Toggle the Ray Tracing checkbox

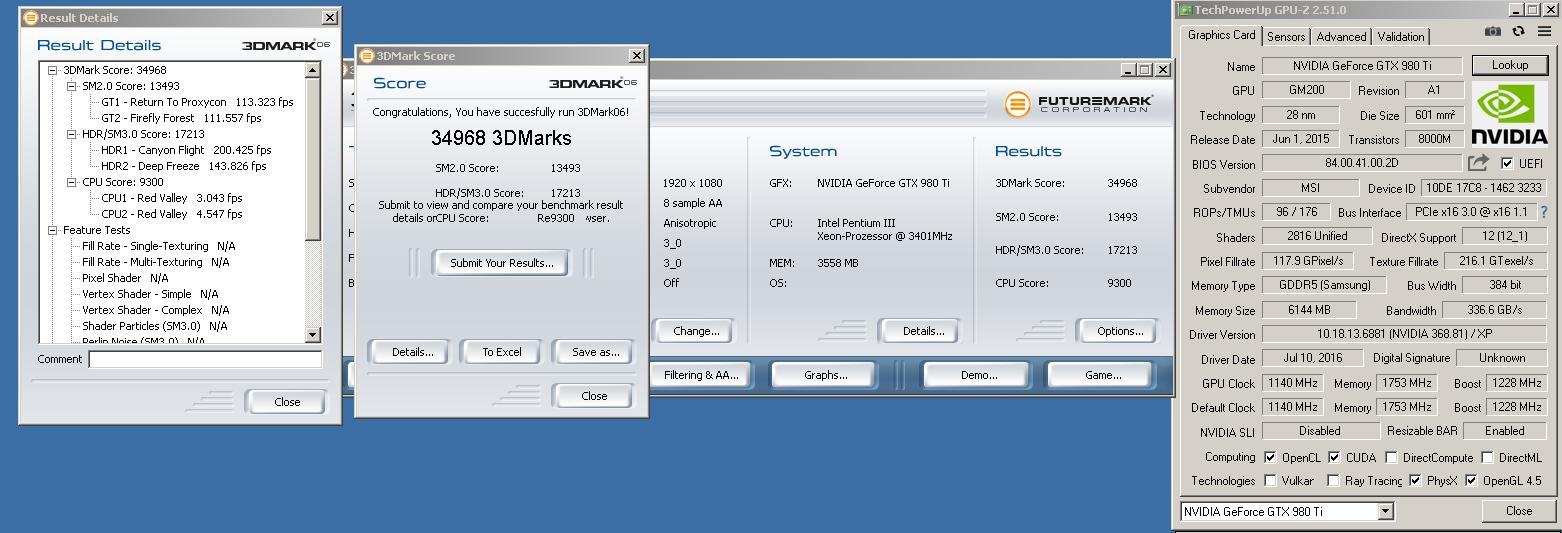[x=1333, y=481]
